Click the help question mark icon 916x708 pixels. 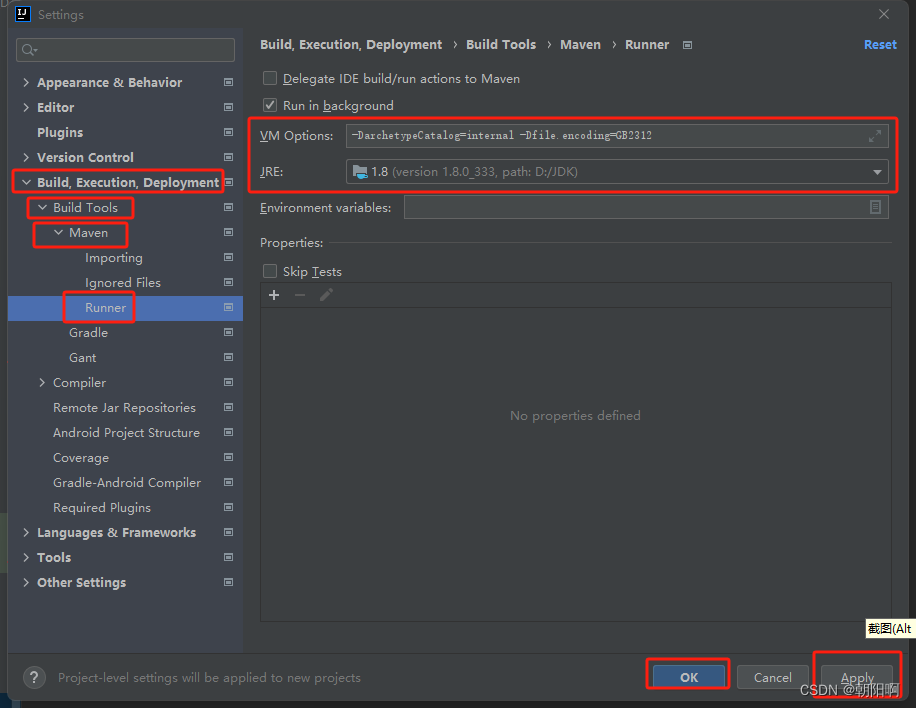click(x=33, y=677)
